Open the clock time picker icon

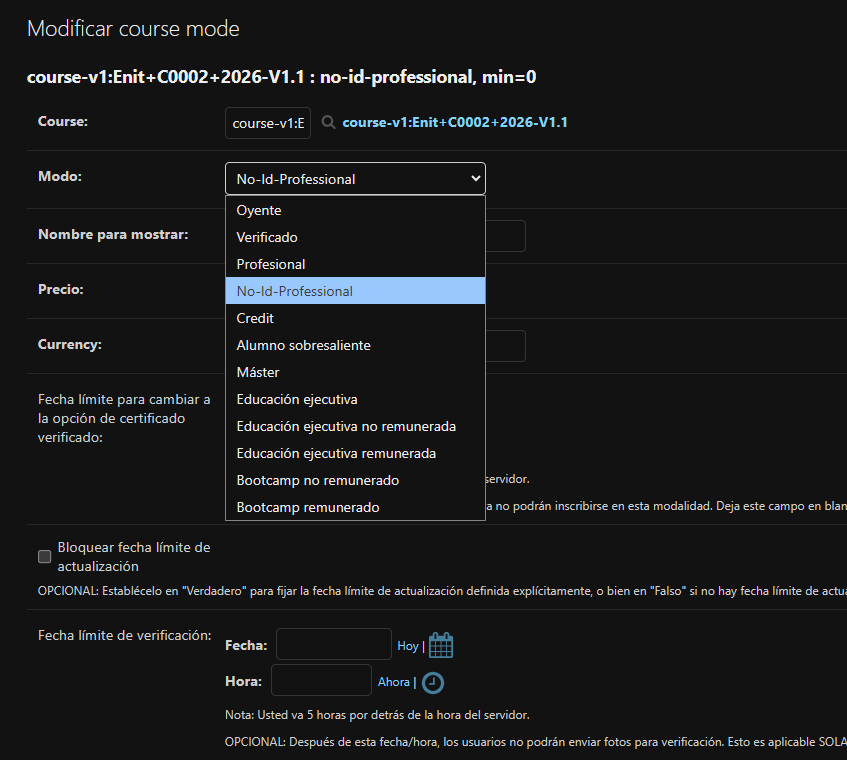432,682
